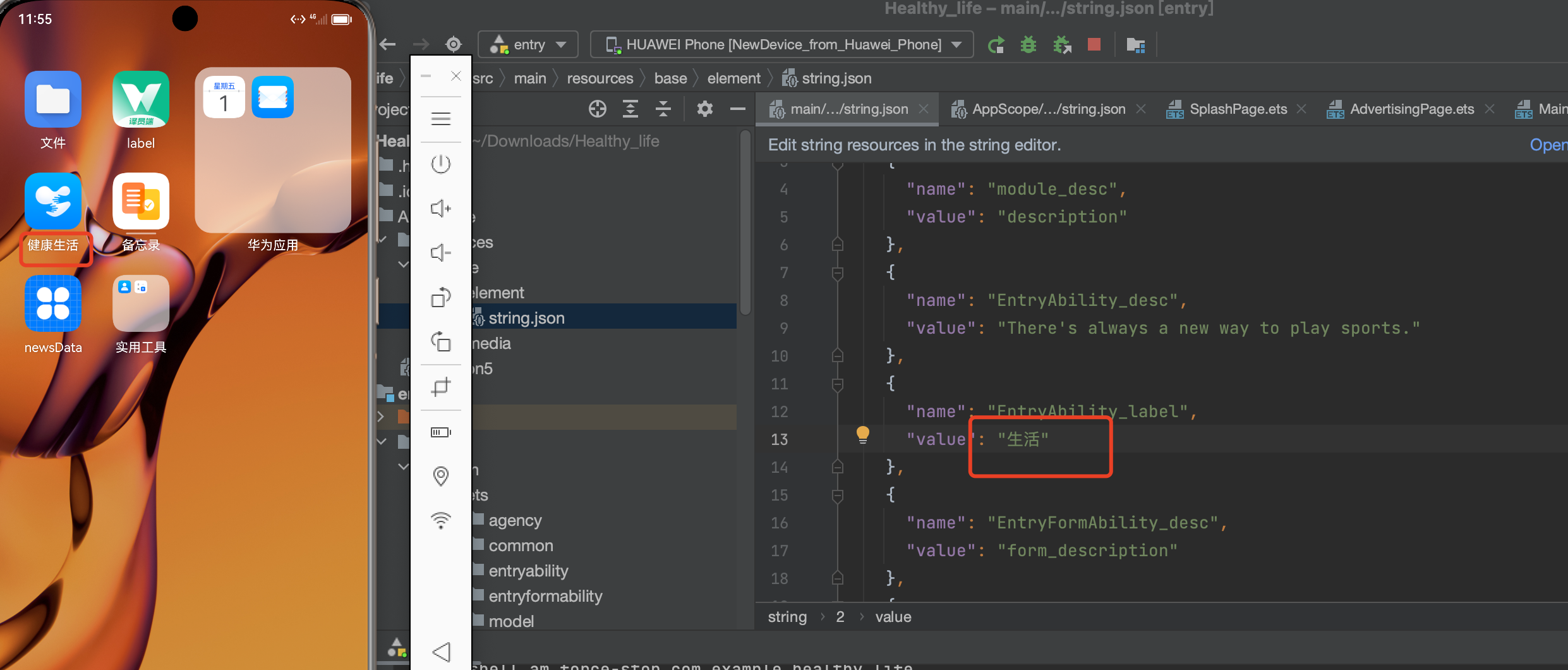Open calendar icon in 华为应用 folder
The height and width of the screenshot is (670, 1568).
pos(224,97)
